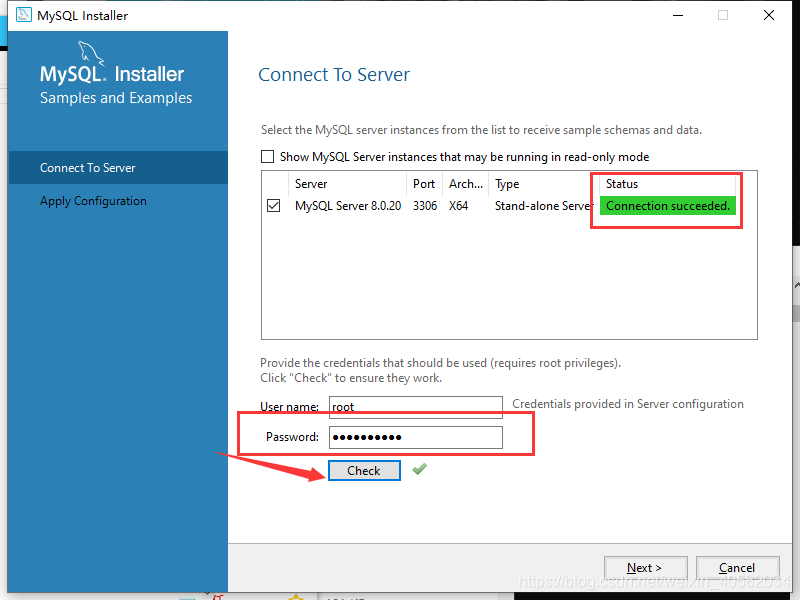This screenshot has width=800, height=600.
Task: Click the Password input field
Action: [x=416, y=437]
